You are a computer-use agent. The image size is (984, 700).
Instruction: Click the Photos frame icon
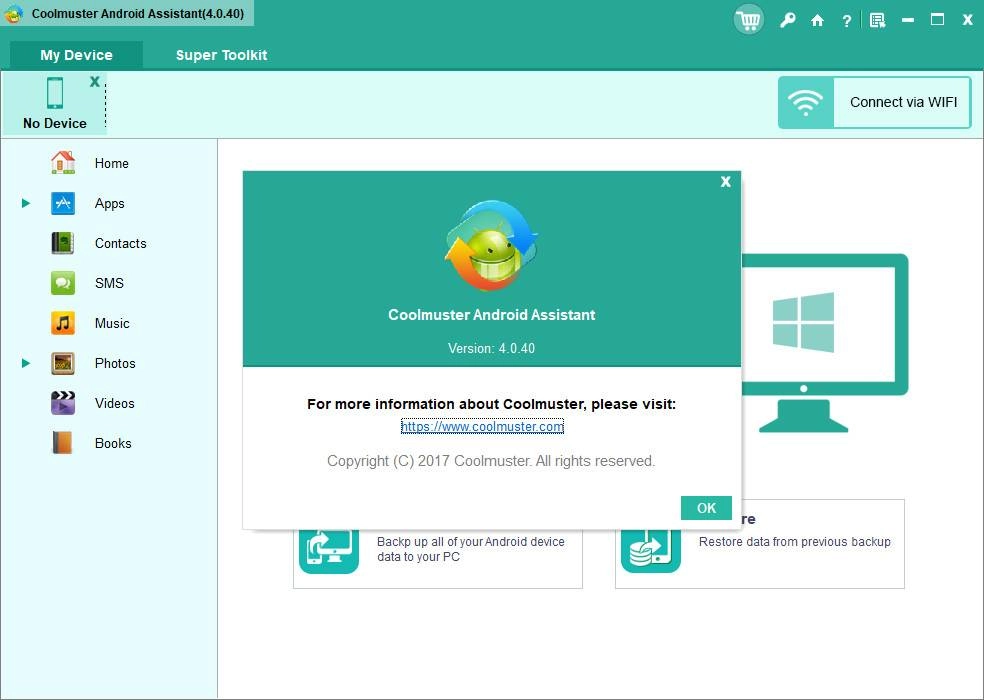click(63, 363)
